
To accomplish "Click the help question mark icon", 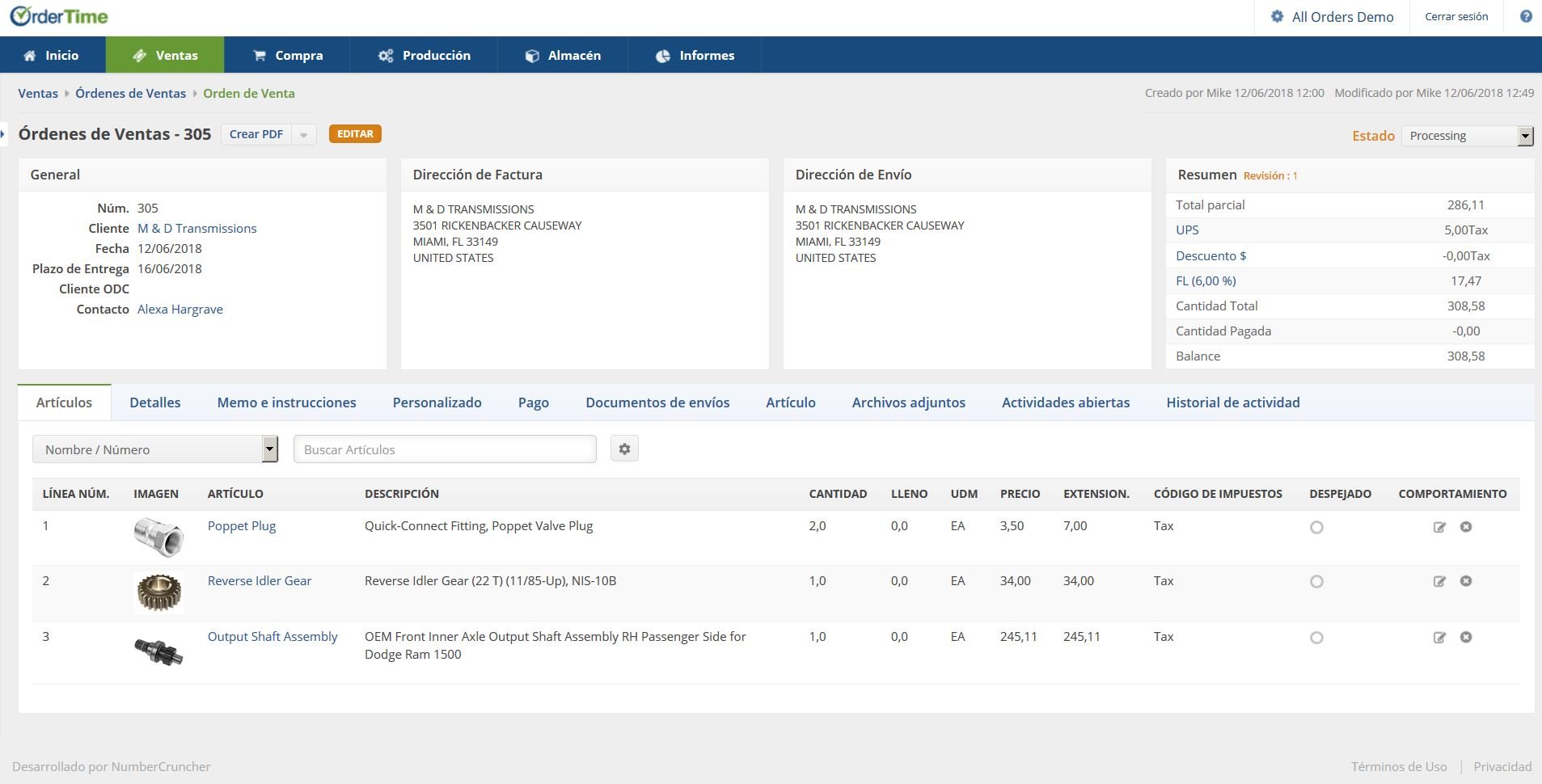I will point(1526,16).
